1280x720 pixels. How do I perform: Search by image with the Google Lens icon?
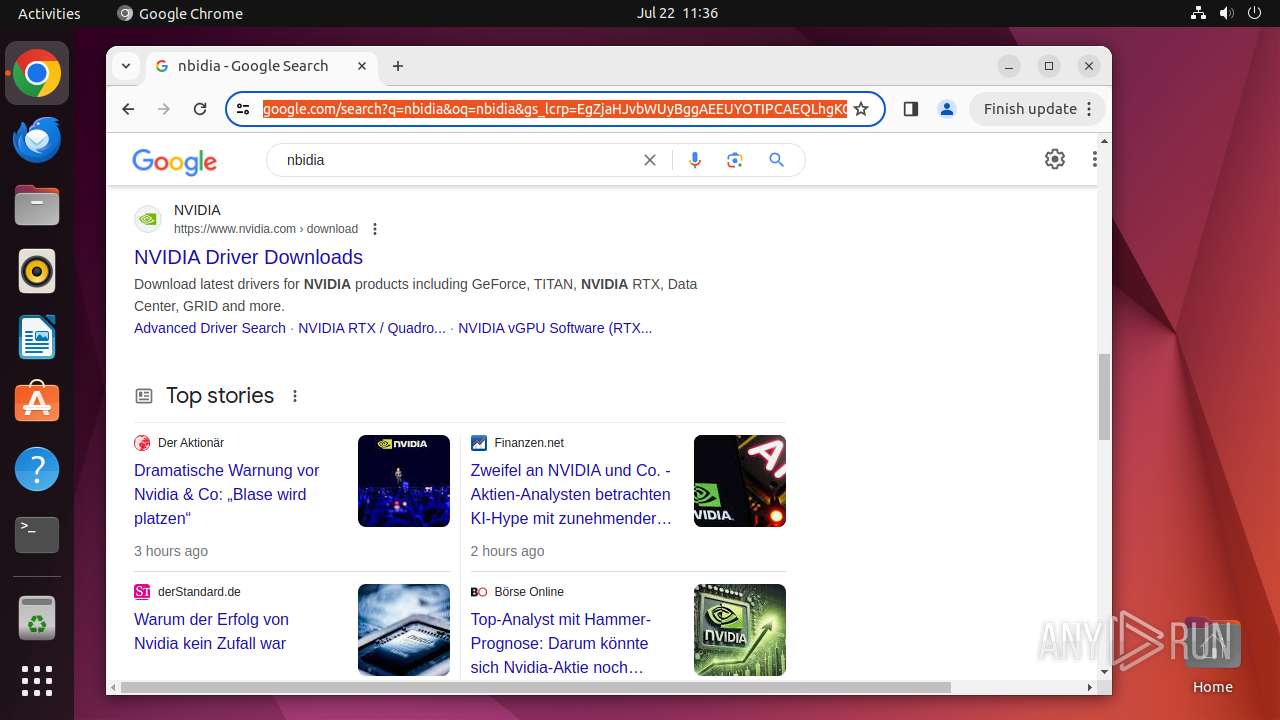point(735,160)
